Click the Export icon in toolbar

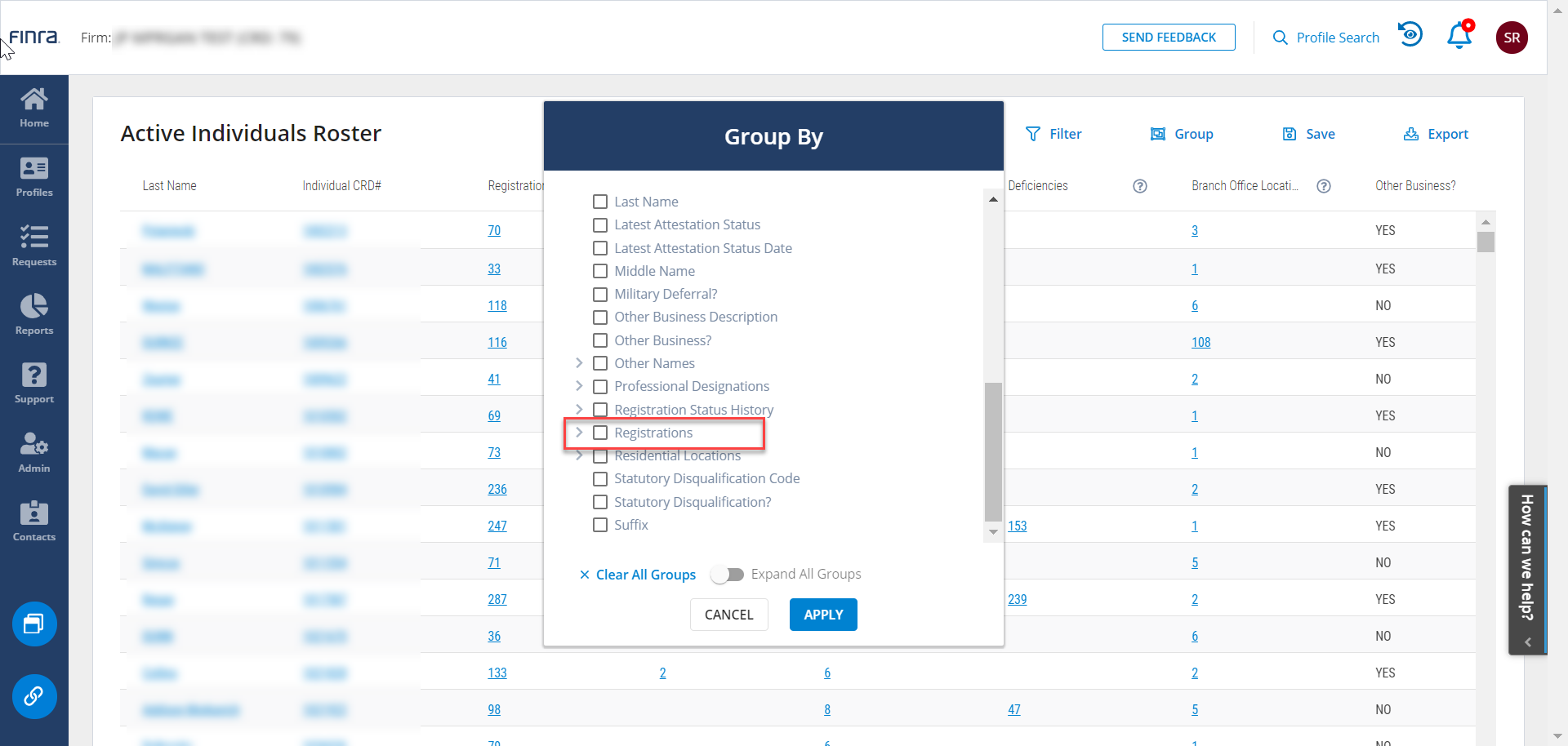coord(1410,134)
